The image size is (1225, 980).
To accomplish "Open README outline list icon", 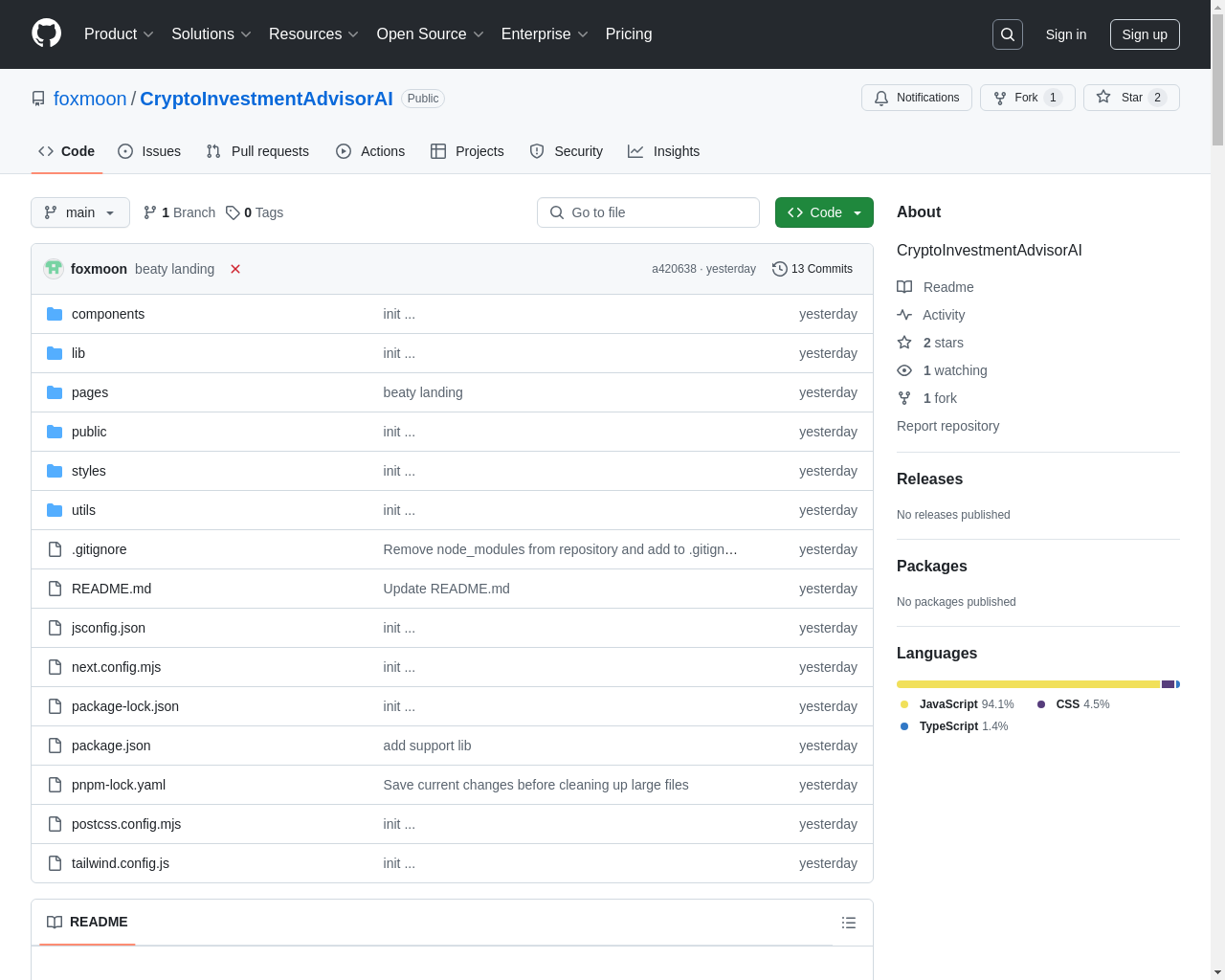I will pos(849,923).
